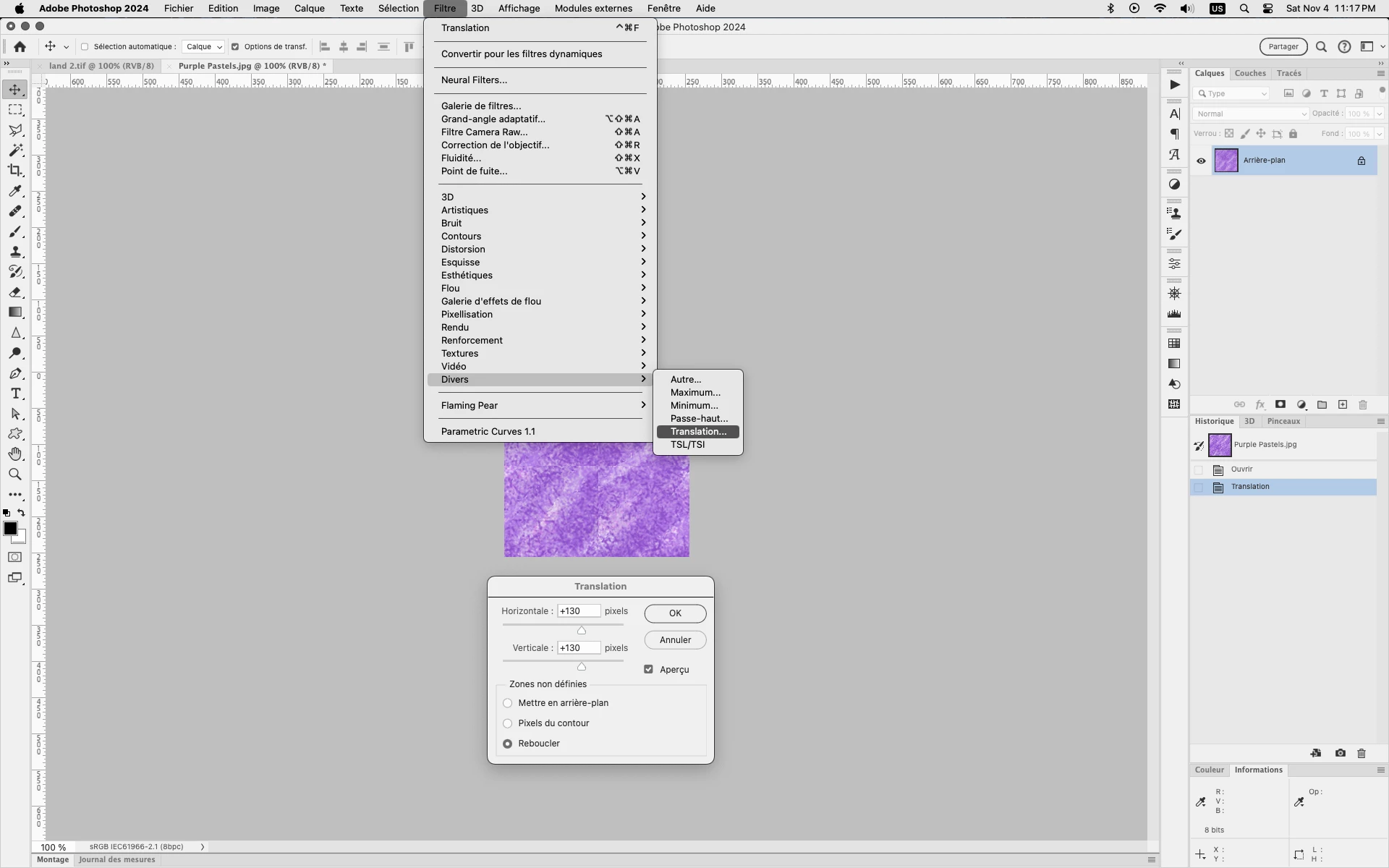1389x868 pixels.
Task: Select the Horizontal Type tool
Action: tap(15, 393)
